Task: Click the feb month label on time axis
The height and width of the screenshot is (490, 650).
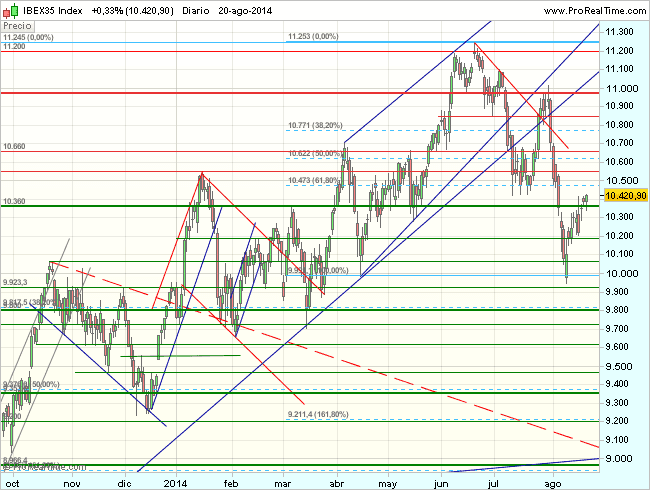Action: point(231,484)
